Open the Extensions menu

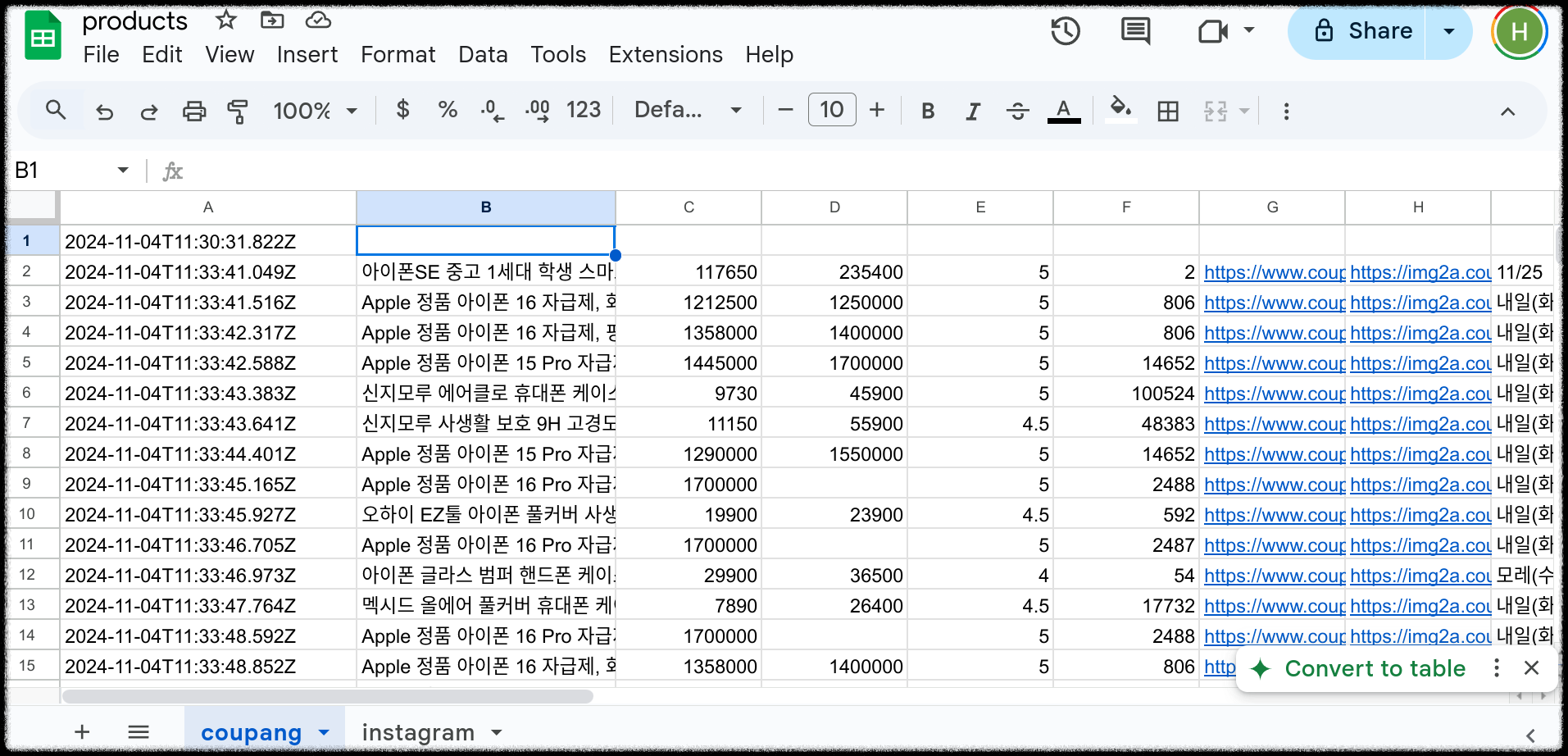(x=666, y=54)
